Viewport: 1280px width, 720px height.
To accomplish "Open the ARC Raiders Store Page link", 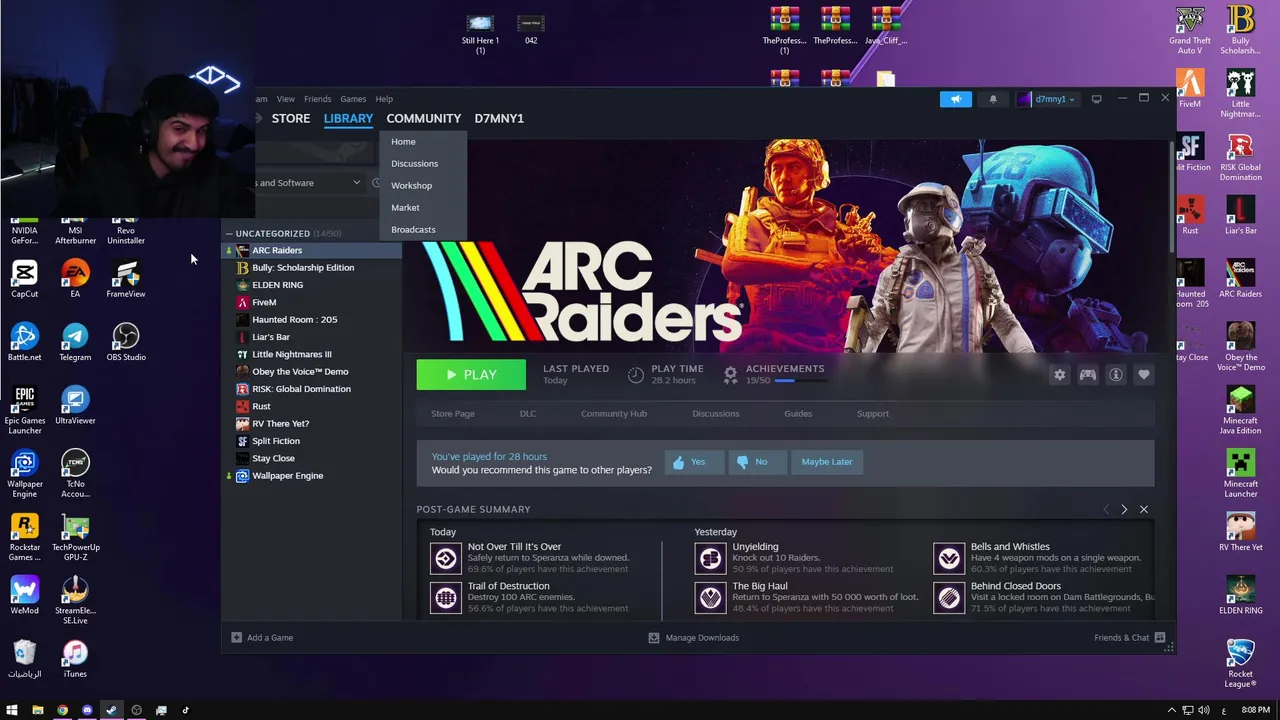I will coord(453,414).
